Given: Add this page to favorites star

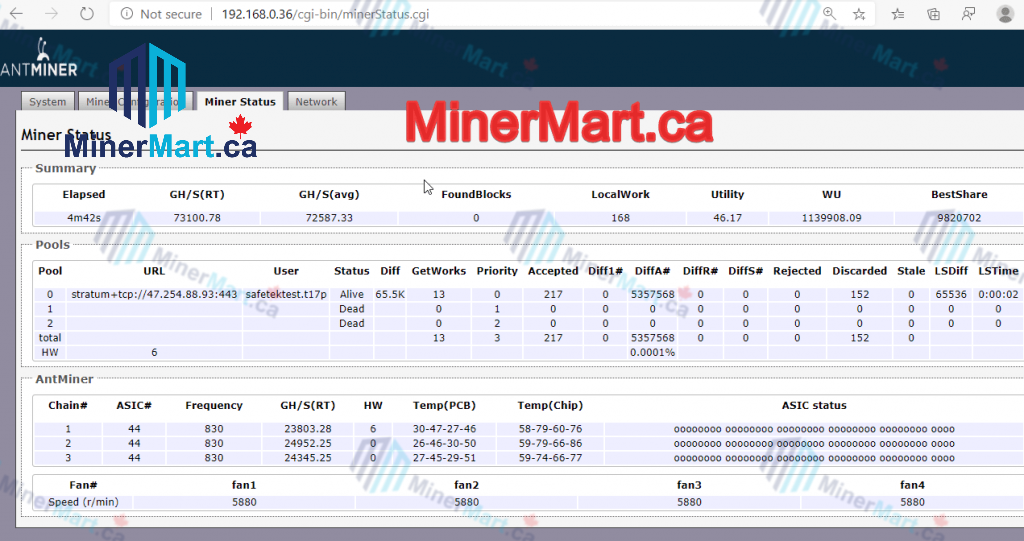Looking at the screenshot, I should (x=859, y=14).
